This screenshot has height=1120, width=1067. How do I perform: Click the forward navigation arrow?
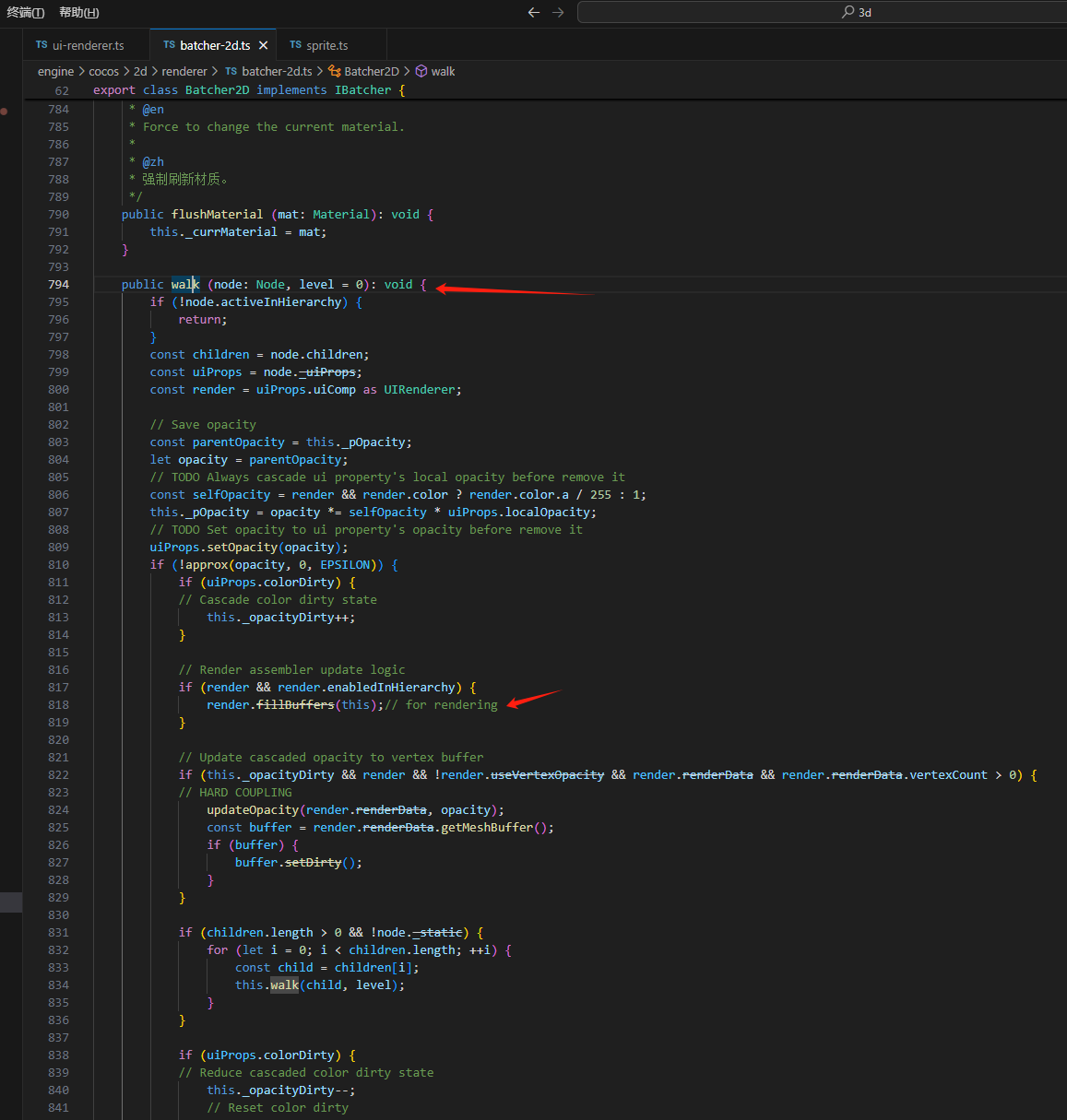[558, 12]
